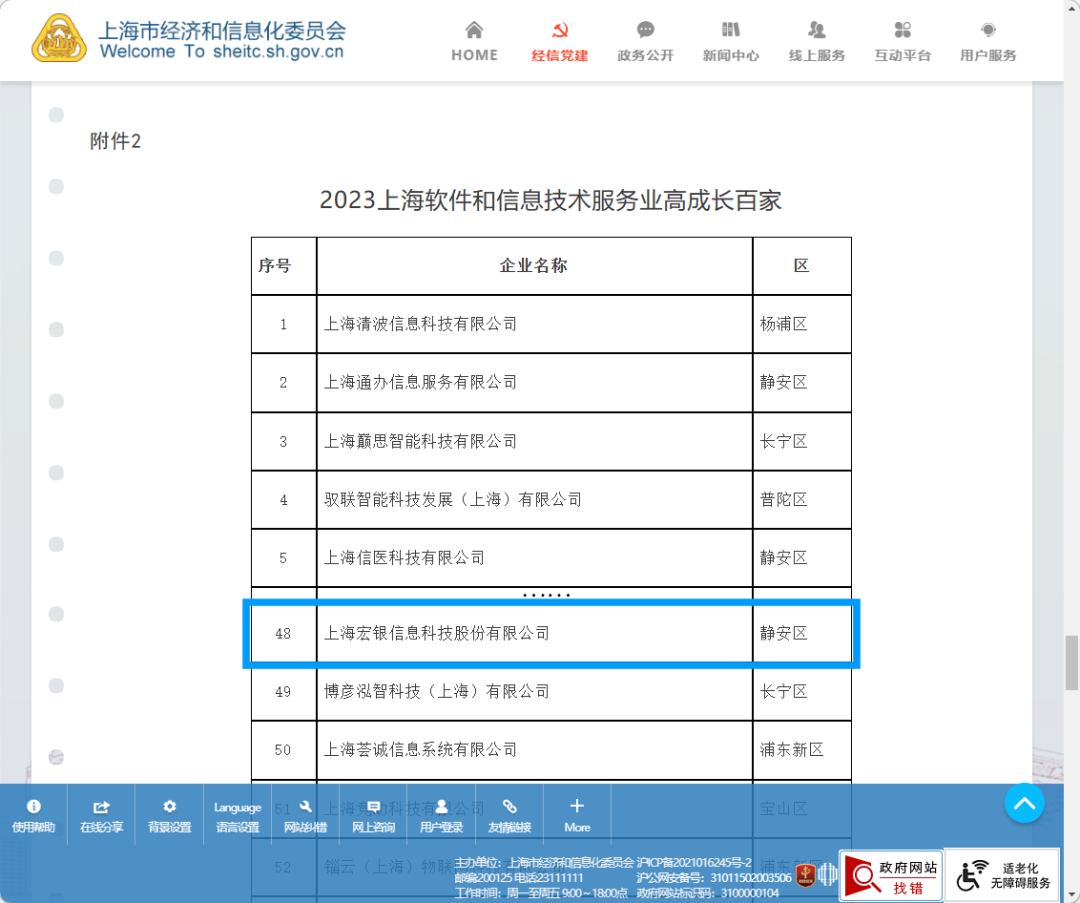Expand the More plus menu
The height and width of the screenshot is (903, 1080).
577,815
